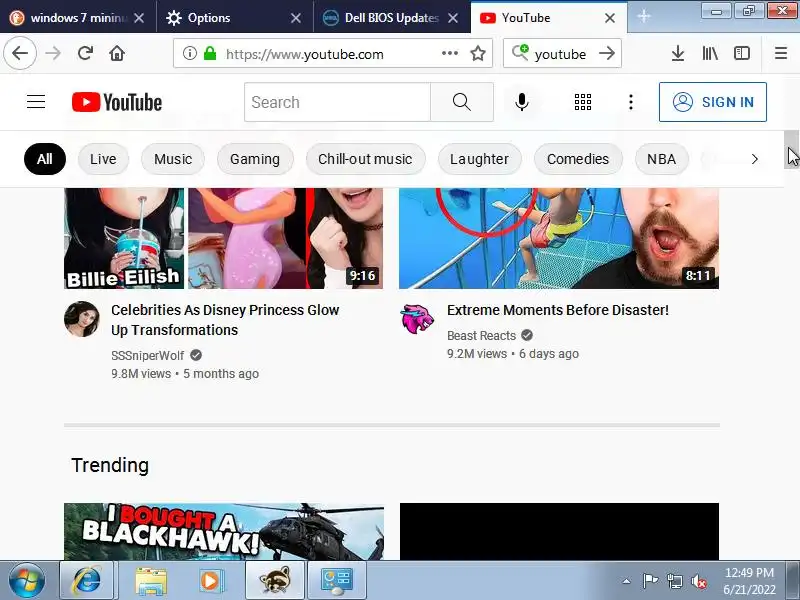The height and width of the screenshot is (600, 800).
Task: Launch Internet Explorer from the taskbar
Action: pos(87,581)
